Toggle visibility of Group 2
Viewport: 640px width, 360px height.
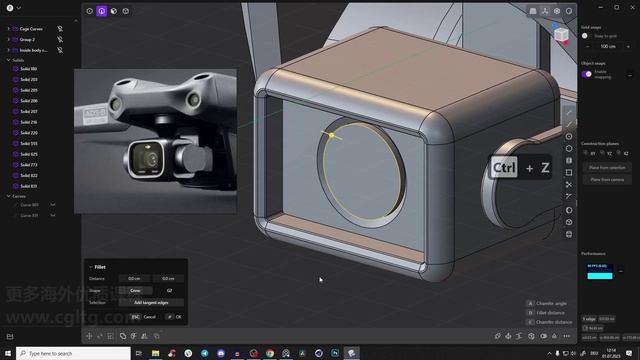tap(60, 39)
